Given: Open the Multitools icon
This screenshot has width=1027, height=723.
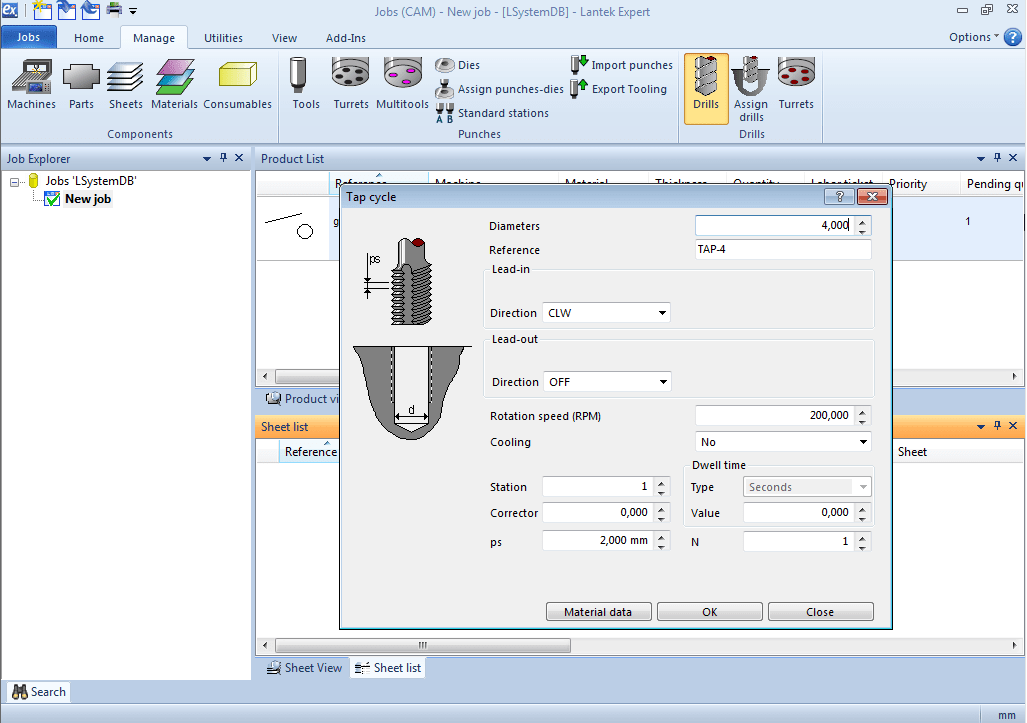Looking at the screenshot, I should [402, 84].
